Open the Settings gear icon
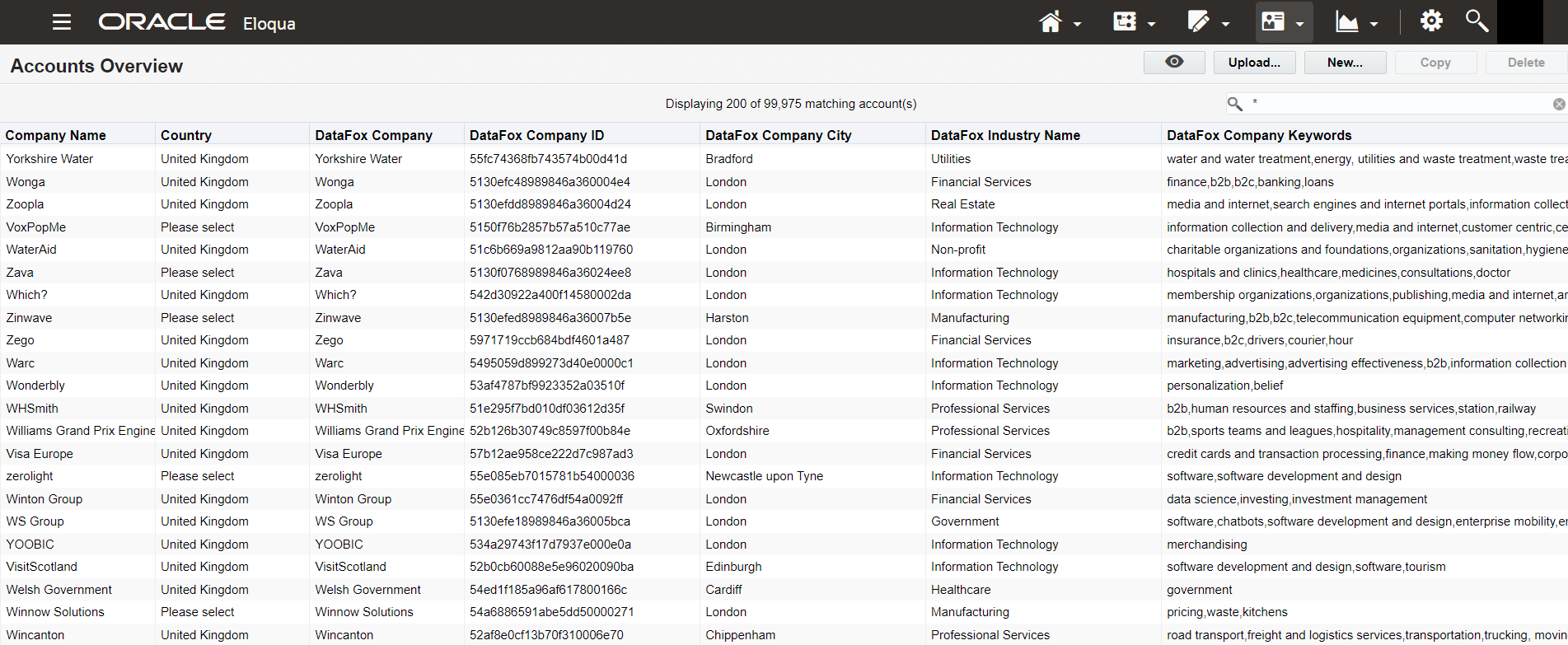 [1432, 21]
